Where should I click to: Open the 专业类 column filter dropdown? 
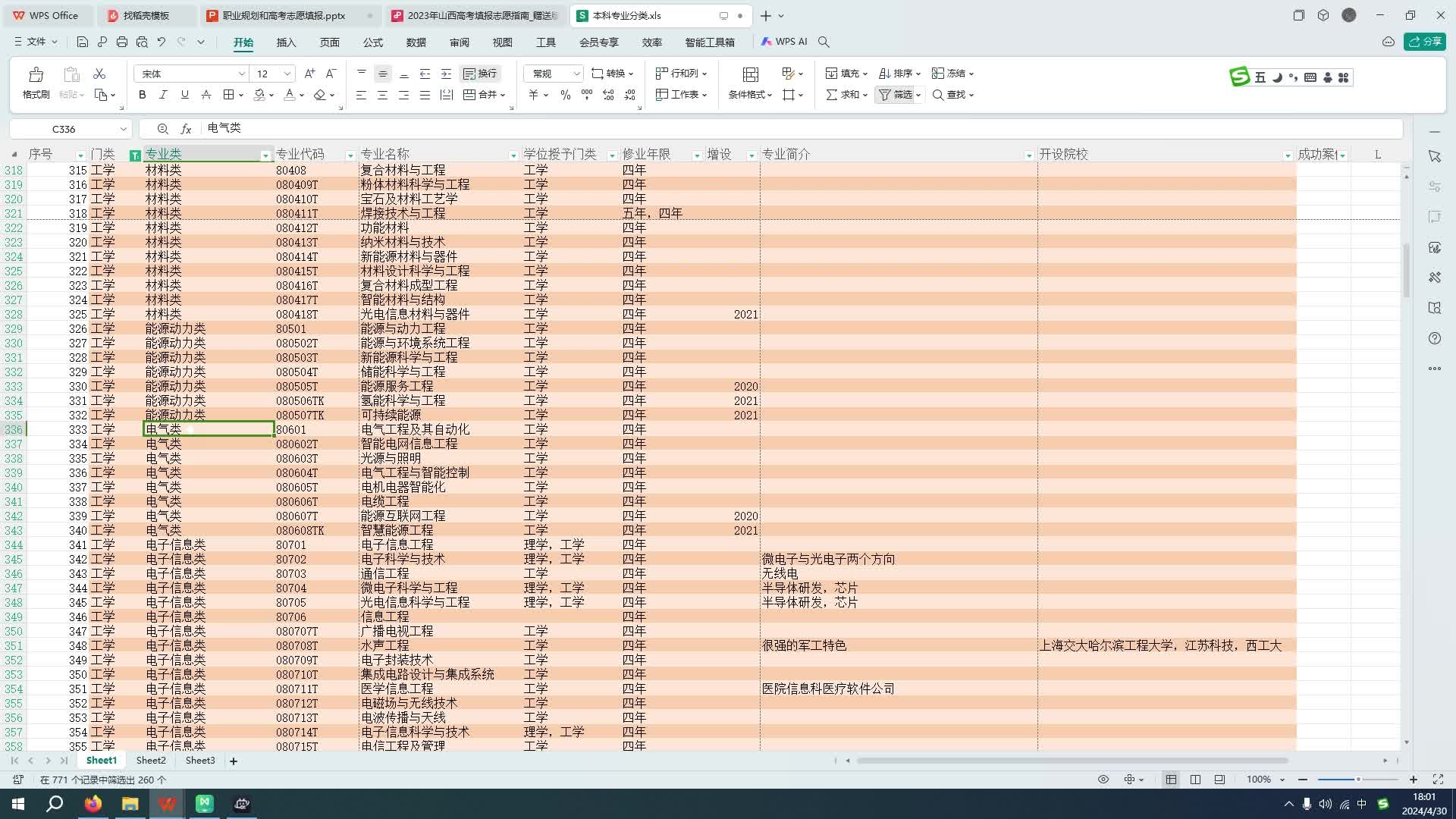coord(266,155)
